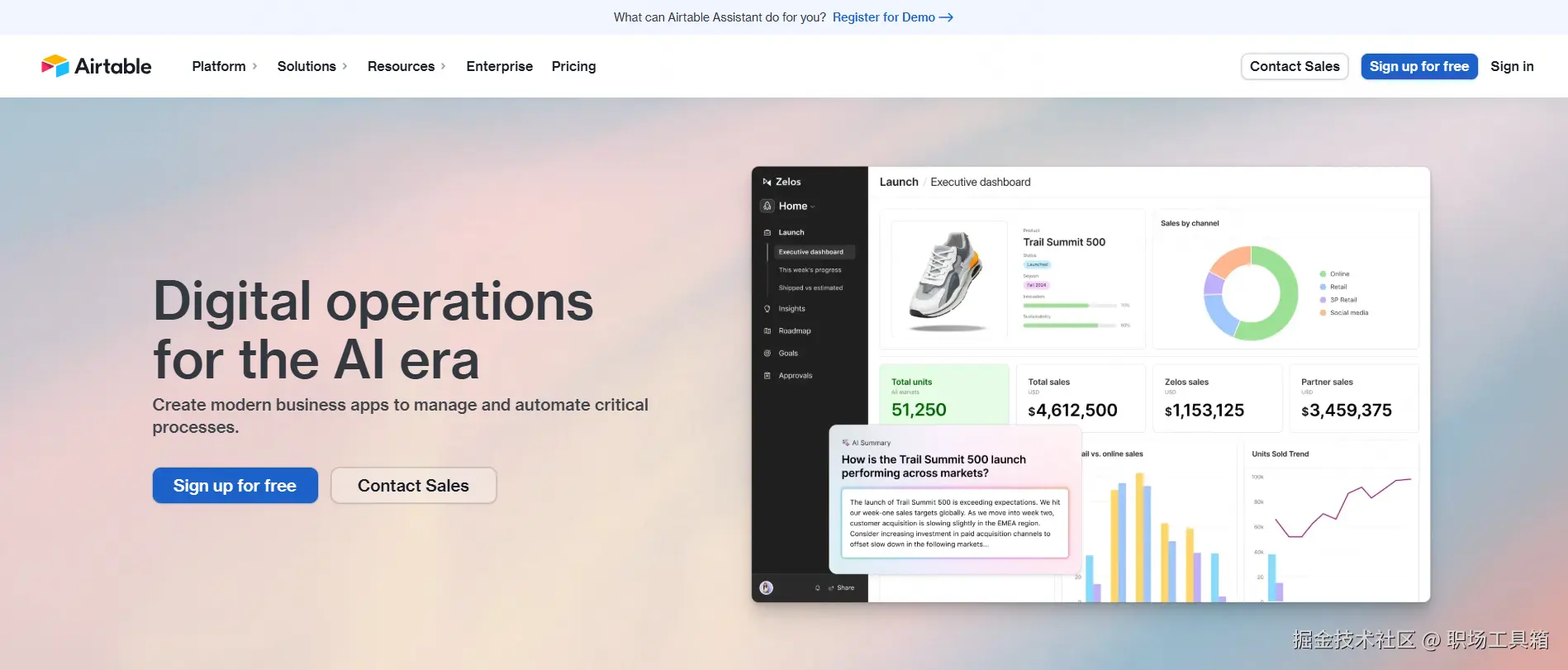Click the Launched status tag
The image size is (1568, 670).
pos(1037,264)
